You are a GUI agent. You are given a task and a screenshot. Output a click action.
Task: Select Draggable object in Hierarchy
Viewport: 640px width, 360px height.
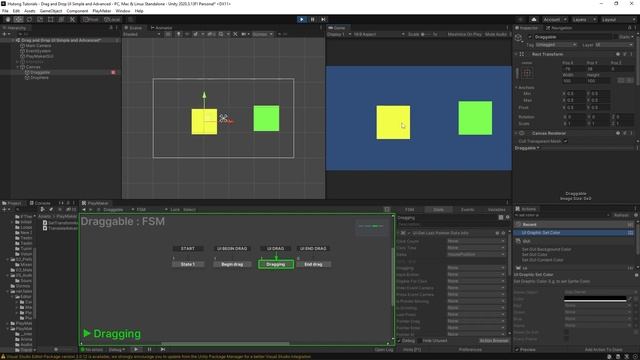[x=40, y=72]
